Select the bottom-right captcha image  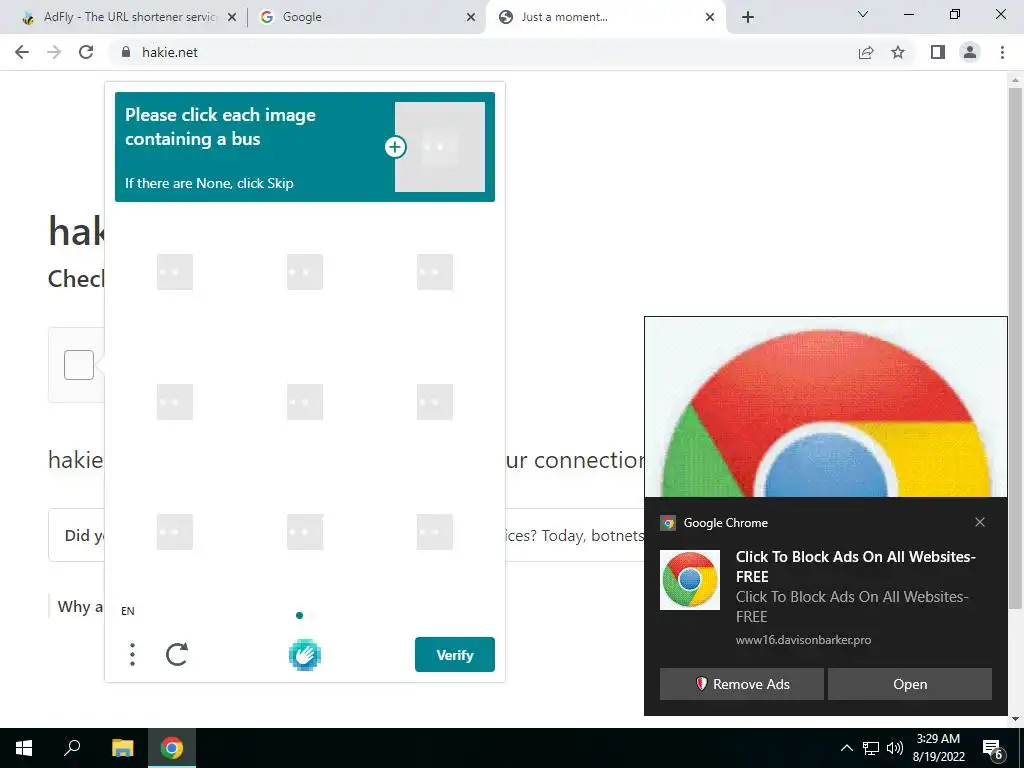(435, 532)
